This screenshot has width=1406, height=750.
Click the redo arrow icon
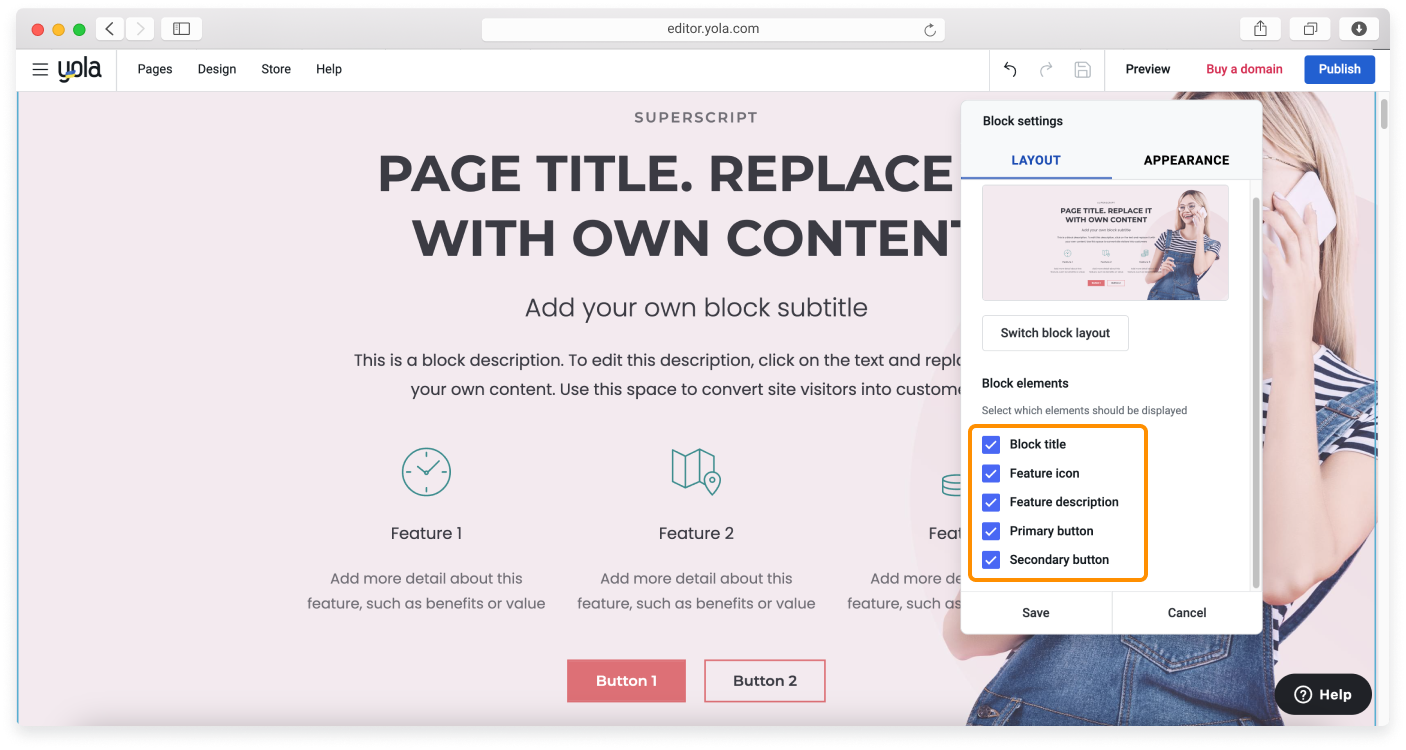click(x=1046, y=70)
